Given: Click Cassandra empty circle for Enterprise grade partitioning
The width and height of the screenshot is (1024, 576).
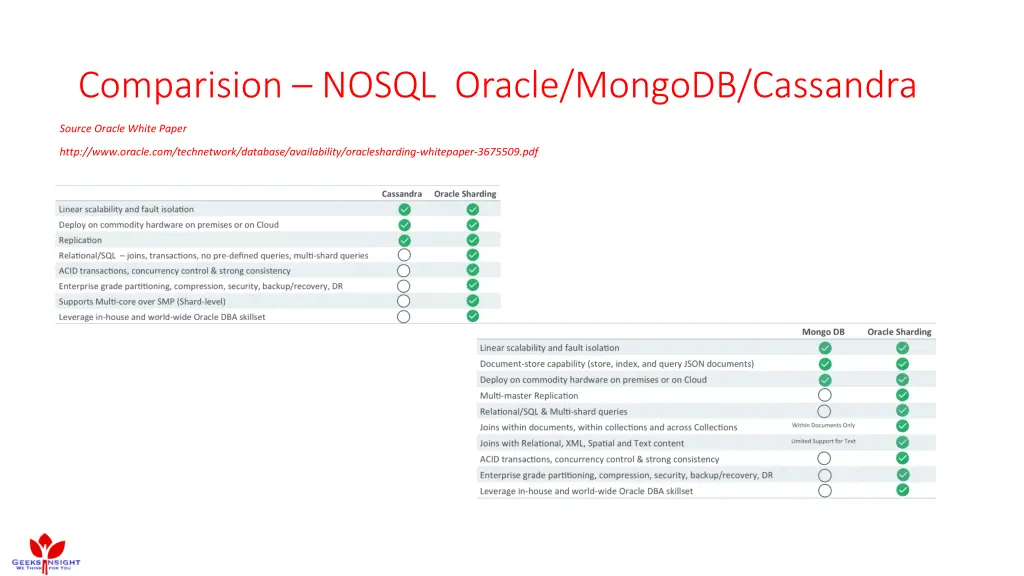Looking at the screenshot, I should (x=404, y=286).
